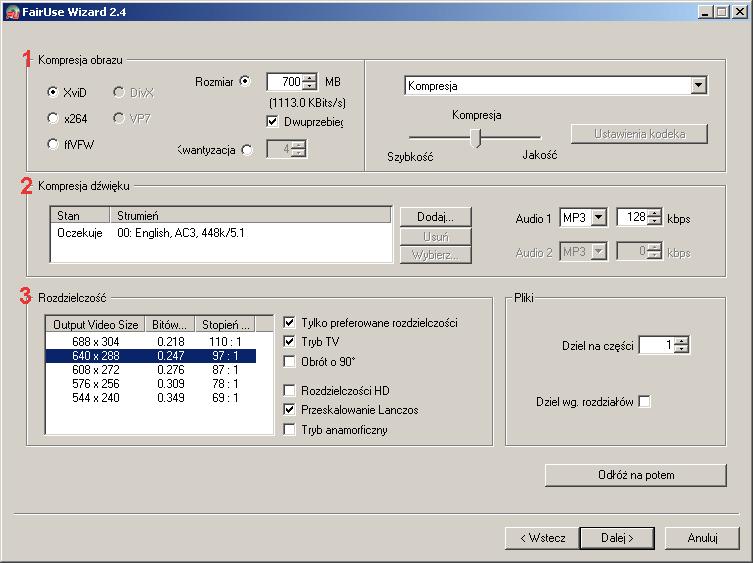Select the 576 x 256 resolution row
The height and width of the screenshot is (563, 753).
tap(151, 383)
